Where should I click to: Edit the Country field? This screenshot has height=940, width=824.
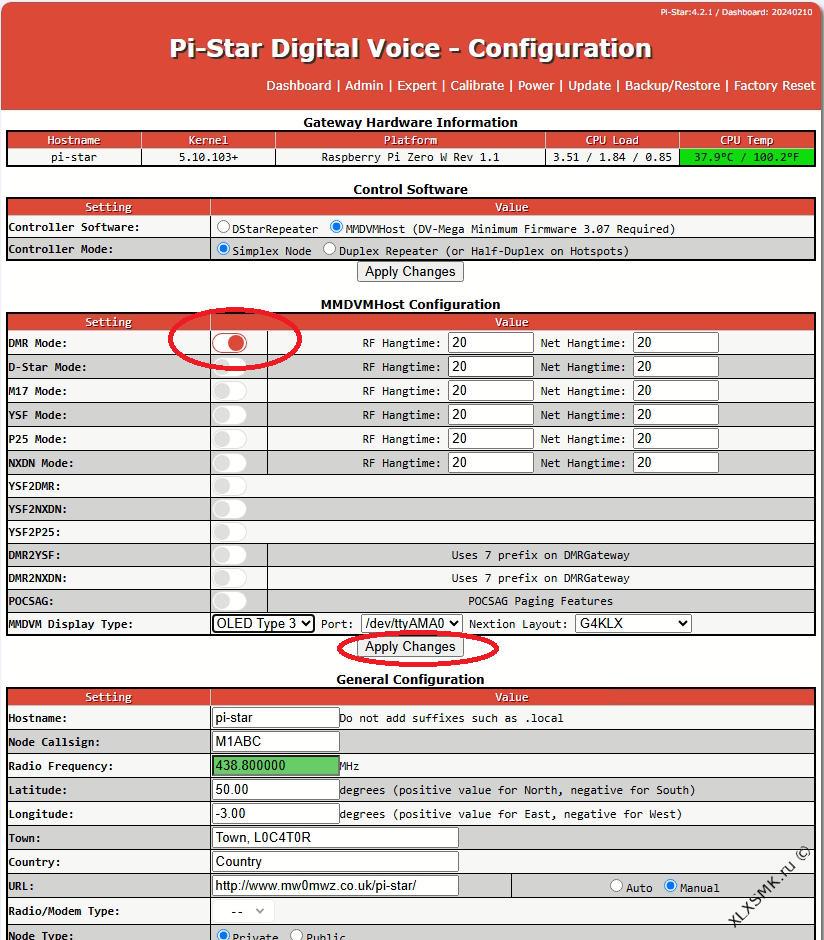(335, 861)
